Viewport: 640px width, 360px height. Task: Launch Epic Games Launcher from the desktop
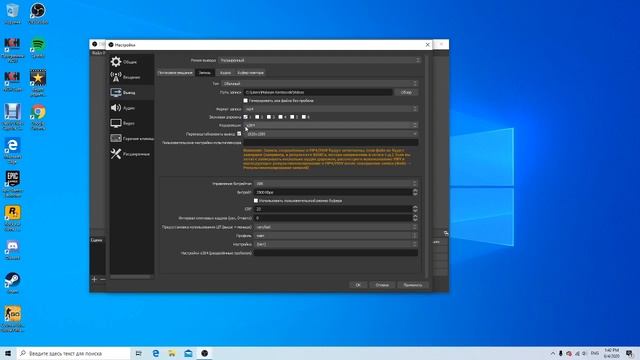pyautogui.click(x=13, y=184)
